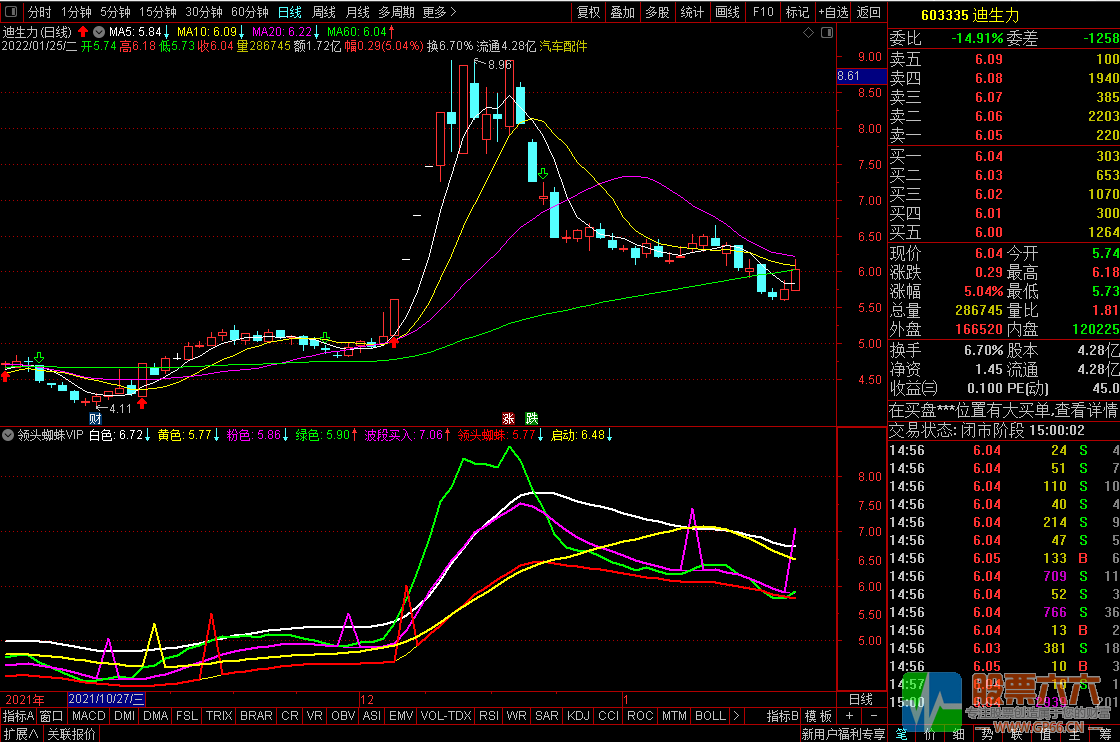Select the 周线 weekly tab
This screenshot has width=1120, height=742.
coord(324,12)
